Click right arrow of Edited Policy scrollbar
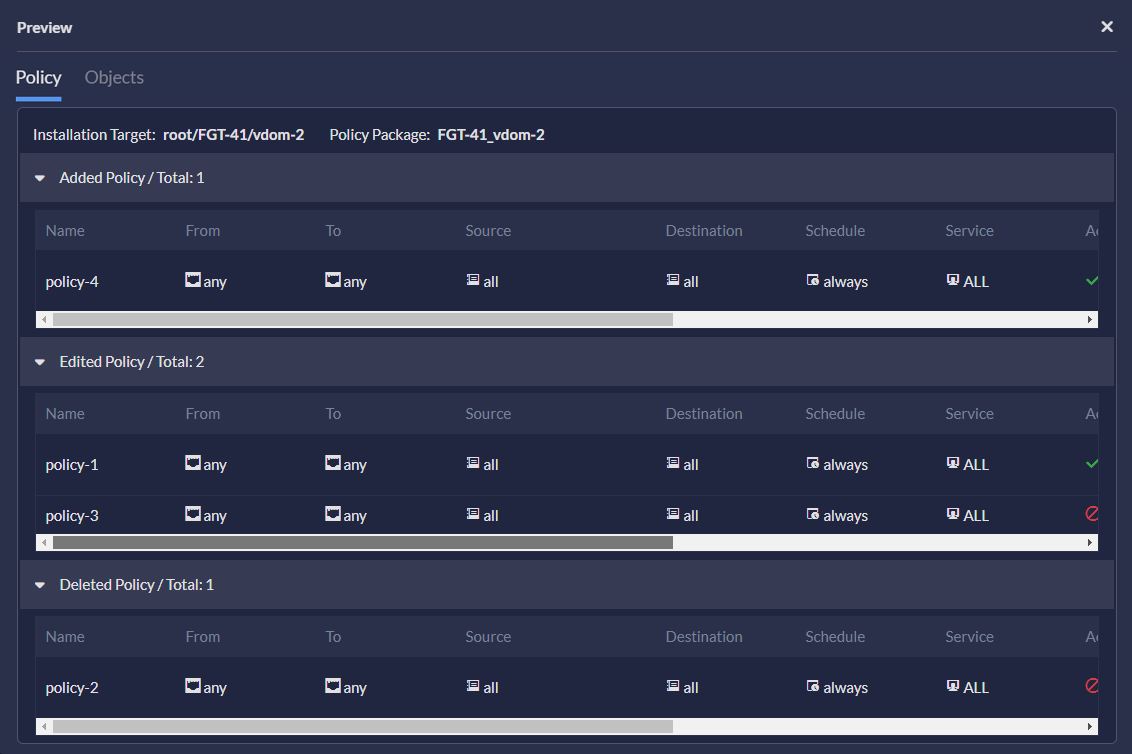The image size is (1132, 754). pos(1089,542)
